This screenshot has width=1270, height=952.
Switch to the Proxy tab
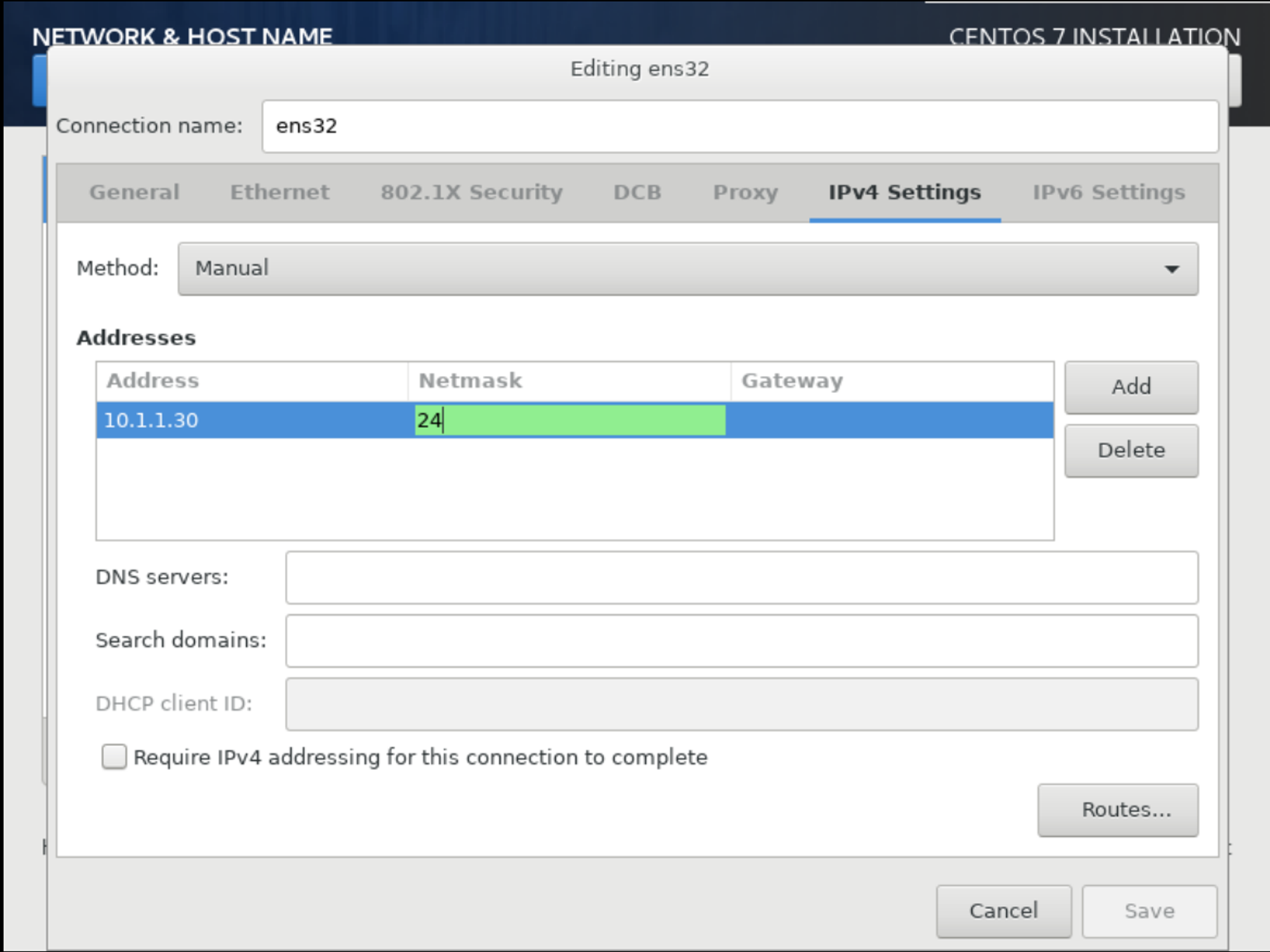tap(745, 192)
